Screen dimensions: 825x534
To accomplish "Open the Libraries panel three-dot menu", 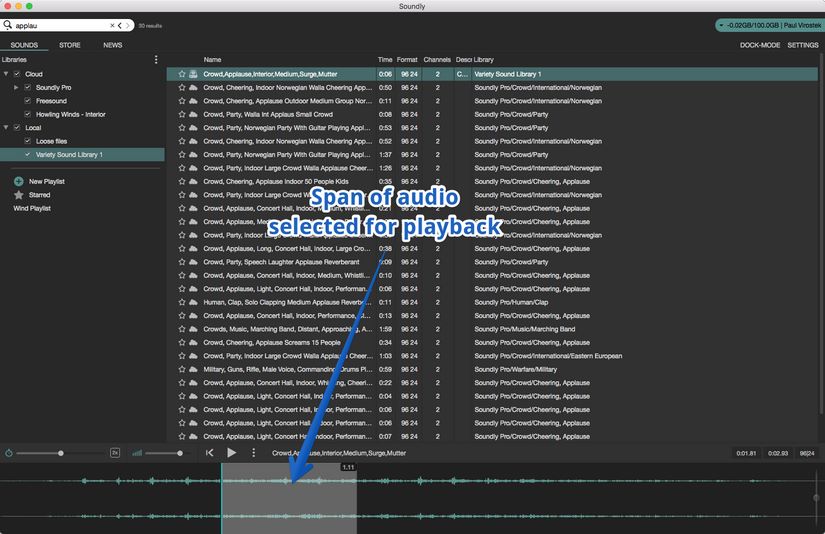I will (x=156, y=60).
